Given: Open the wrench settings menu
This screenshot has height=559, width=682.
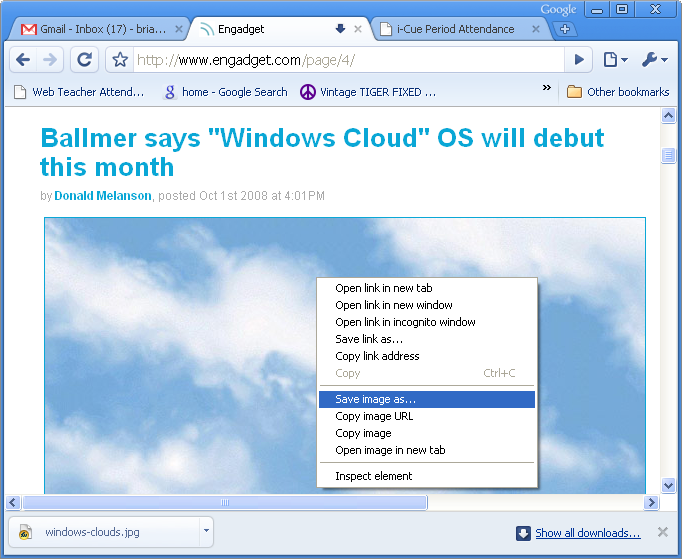Looking at the screenshot, I should [x=654, y=60].
